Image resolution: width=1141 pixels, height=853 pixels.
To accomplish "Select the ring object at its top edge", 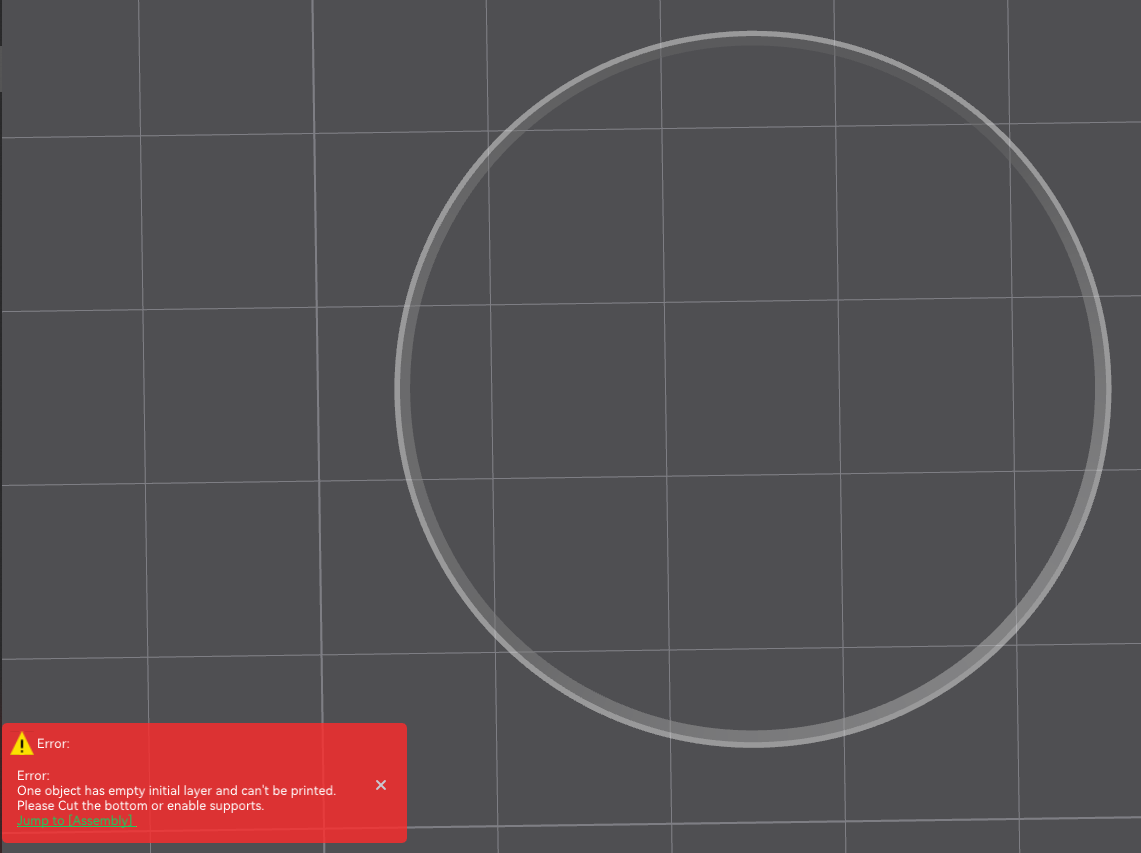I will (752, 38).
